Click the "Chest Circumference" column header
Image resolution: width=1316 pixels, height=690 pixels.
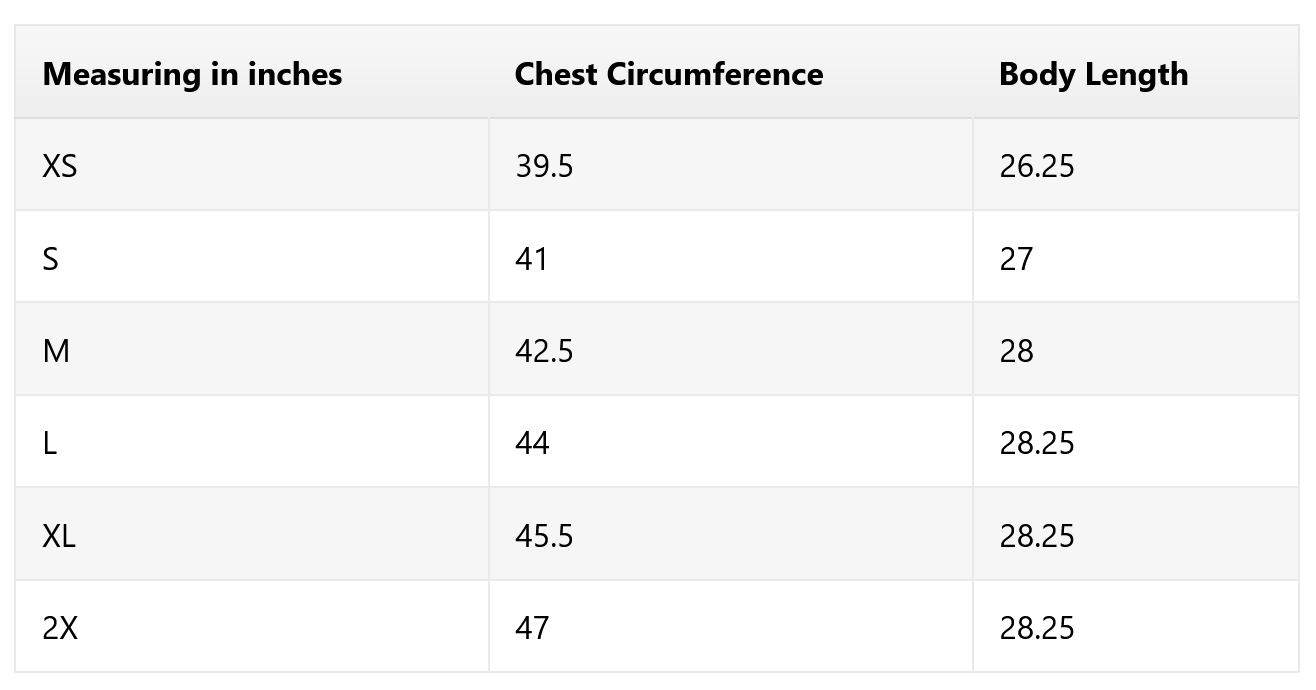tap(668, 74)
